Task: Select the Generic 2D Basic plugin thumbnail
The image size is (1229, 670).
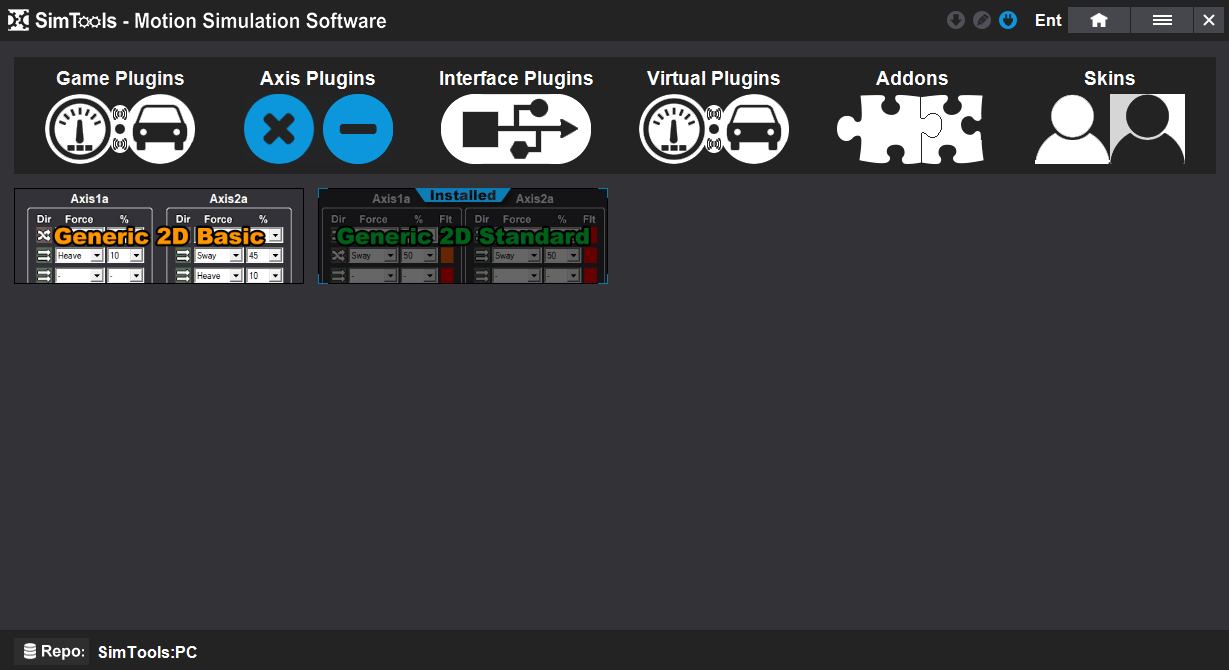Action: (159, 236)
